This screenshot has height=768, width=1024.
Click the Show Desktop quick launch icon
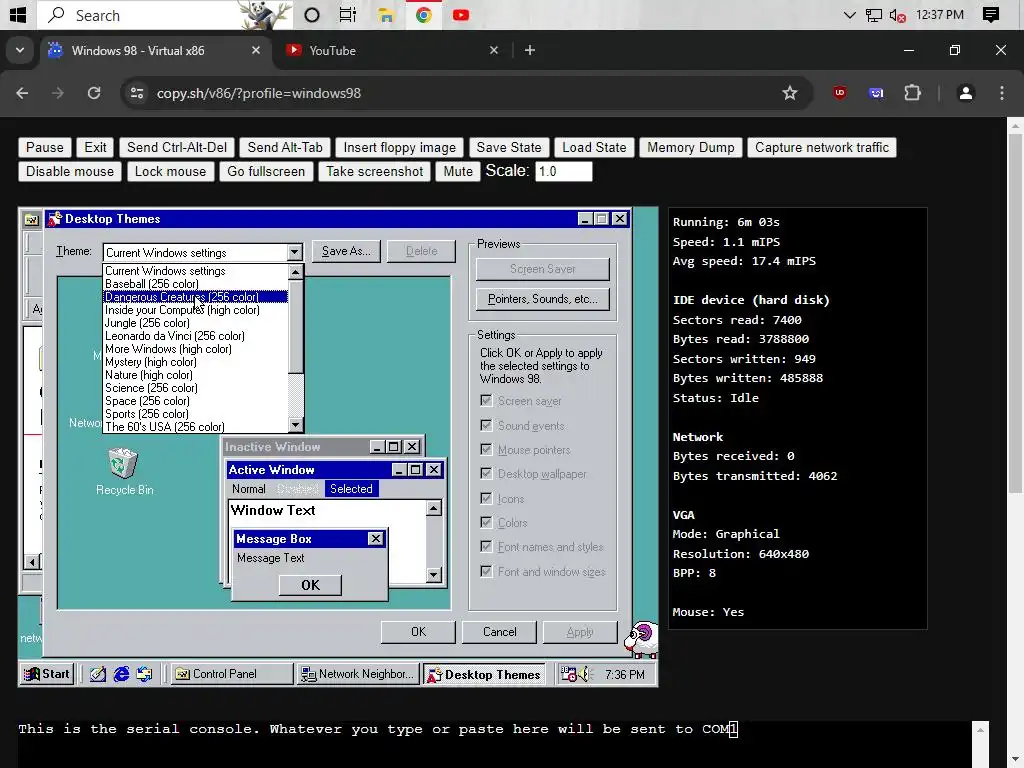tap(98, 674)
